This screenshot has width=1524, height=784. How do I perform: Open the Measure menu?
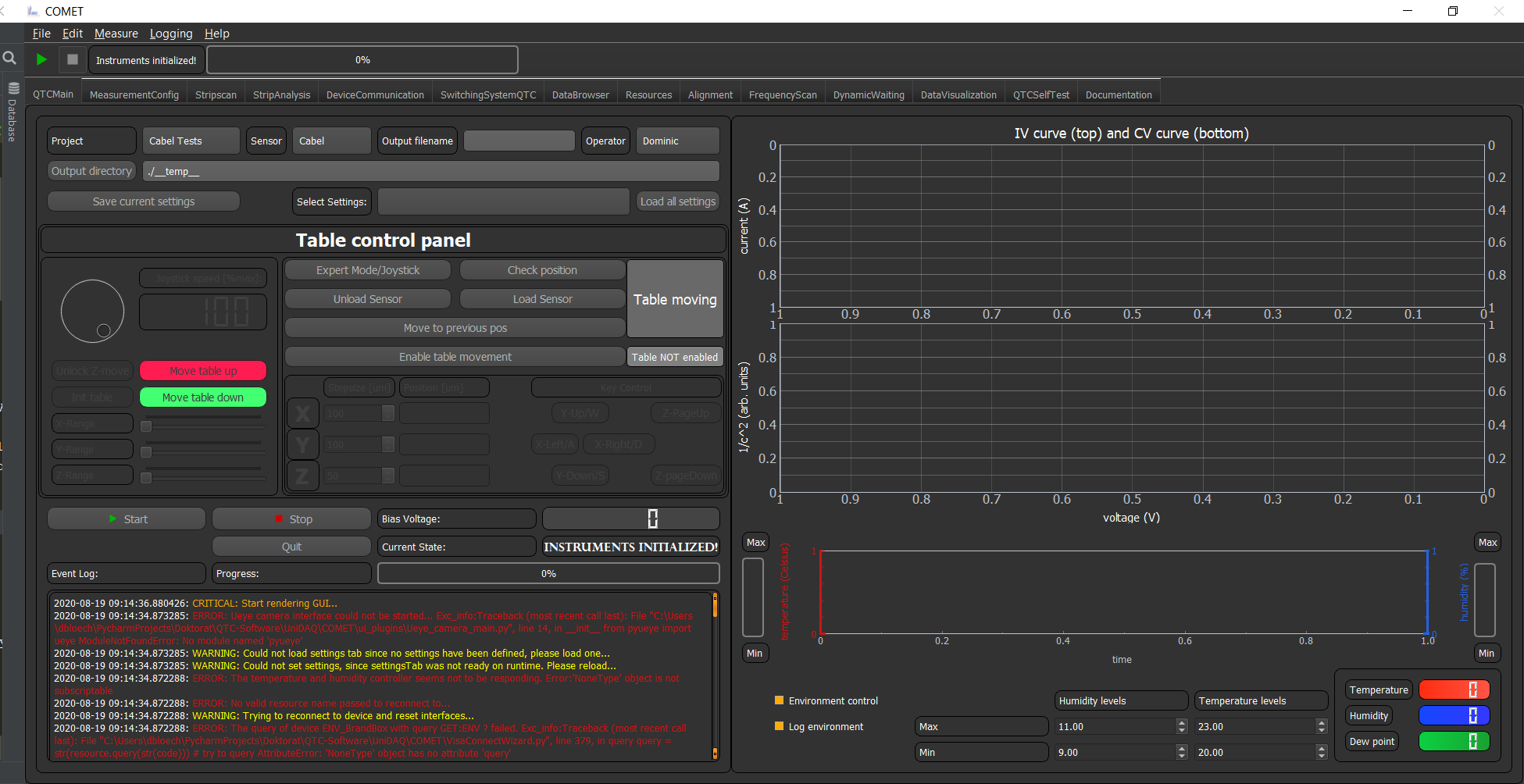(116, 34)
